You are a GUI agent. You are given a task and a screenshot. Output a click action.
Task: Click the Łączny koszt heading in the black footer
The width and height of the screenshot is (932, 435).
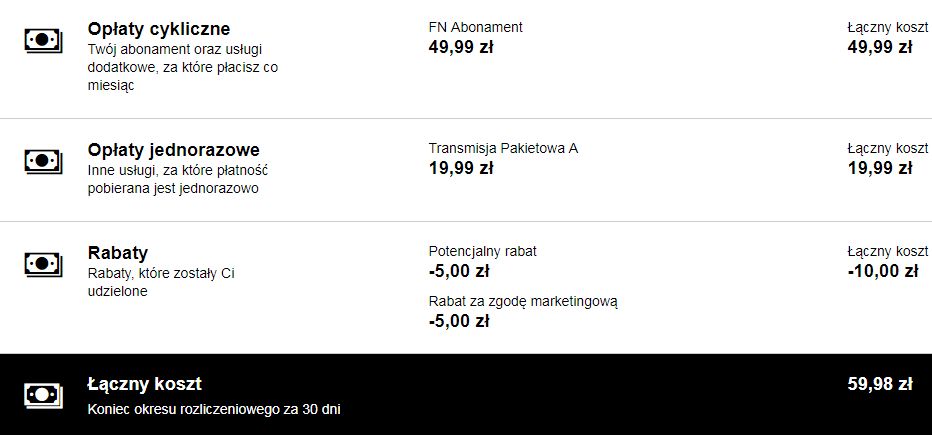(x=145, y=384)
